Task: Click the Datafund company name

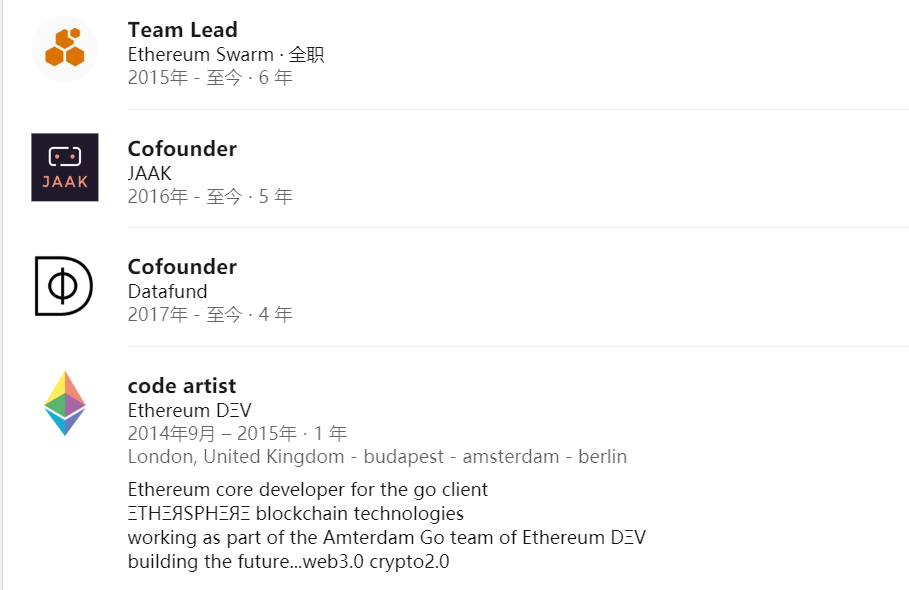Action: [168, 291]
